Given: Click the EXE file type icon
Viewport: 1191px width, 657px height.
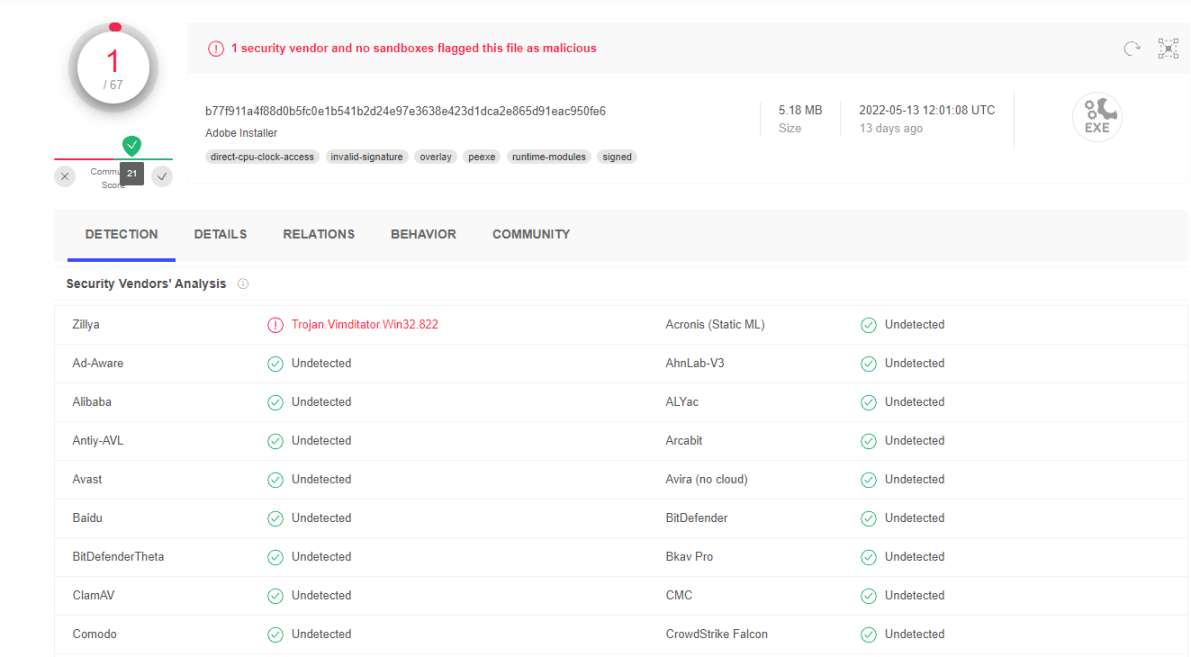Looking at the screenshot, I should [x=1097, y=117].
